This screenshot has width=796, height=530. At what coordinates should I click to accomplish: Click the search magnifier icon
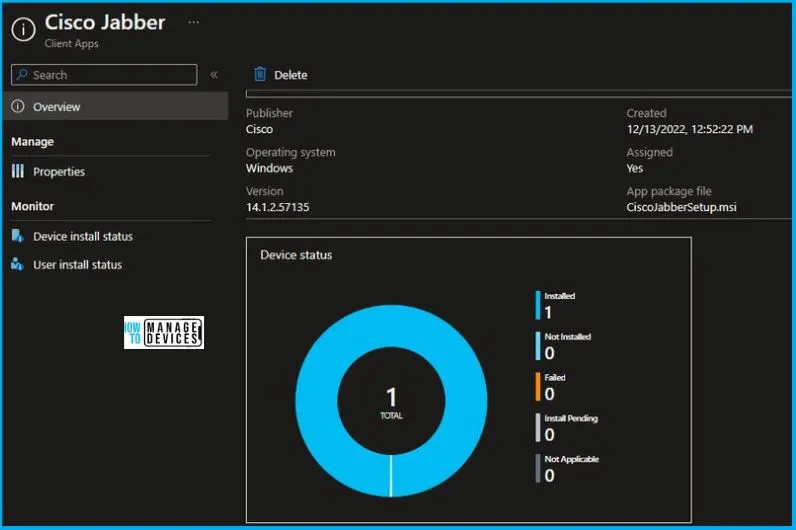click(x=22, y=75)
